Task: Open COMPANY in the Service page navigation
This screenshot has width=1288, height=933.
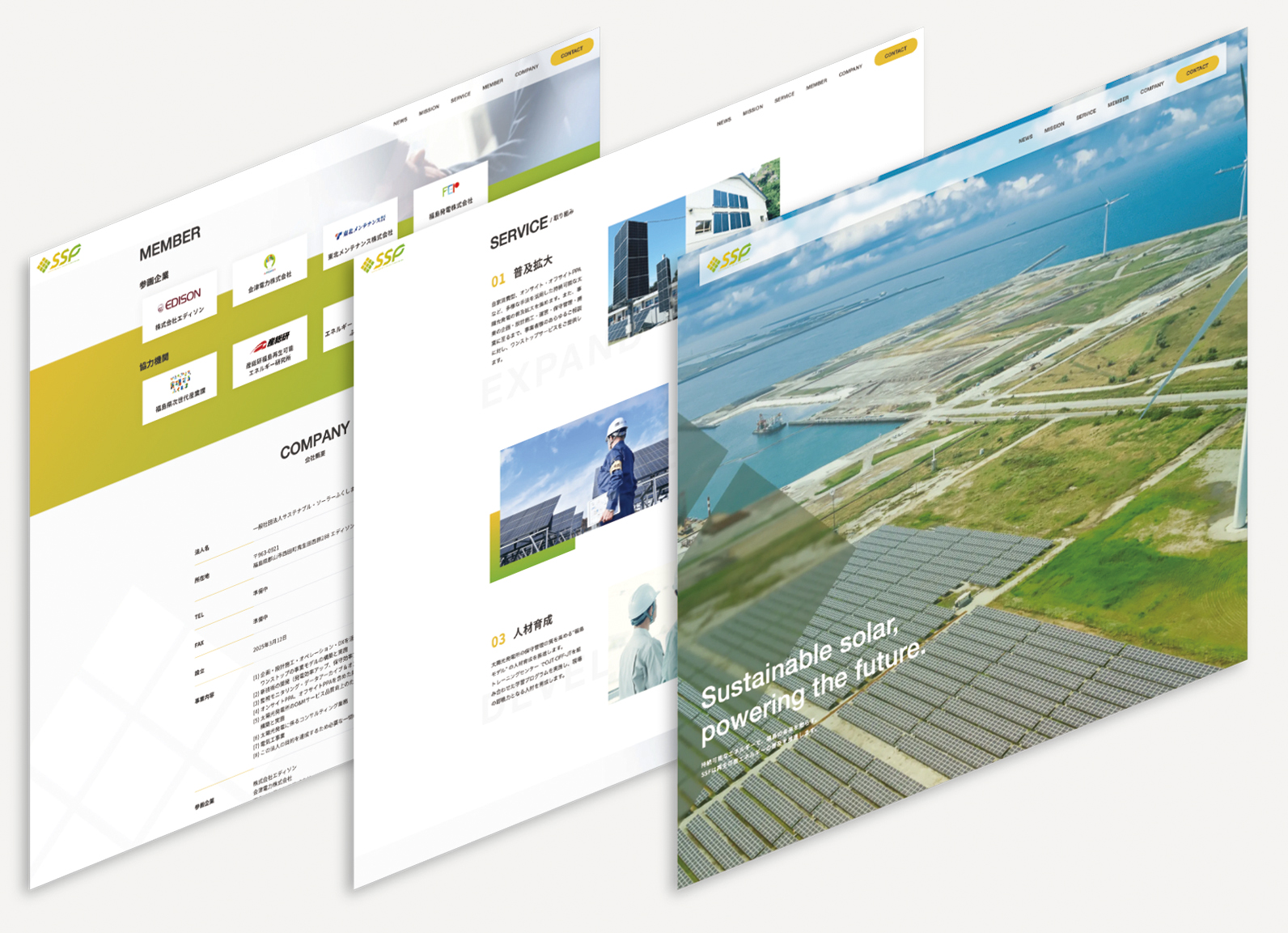Action: click(x=850, y=70)
